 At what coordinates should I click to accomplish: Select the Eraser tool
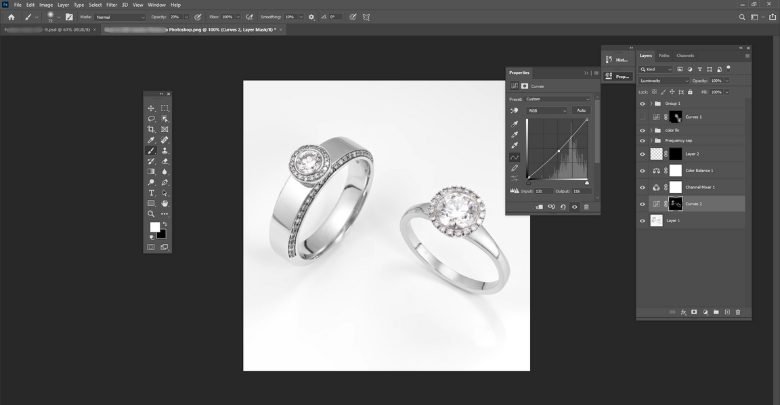click(165, 161)
